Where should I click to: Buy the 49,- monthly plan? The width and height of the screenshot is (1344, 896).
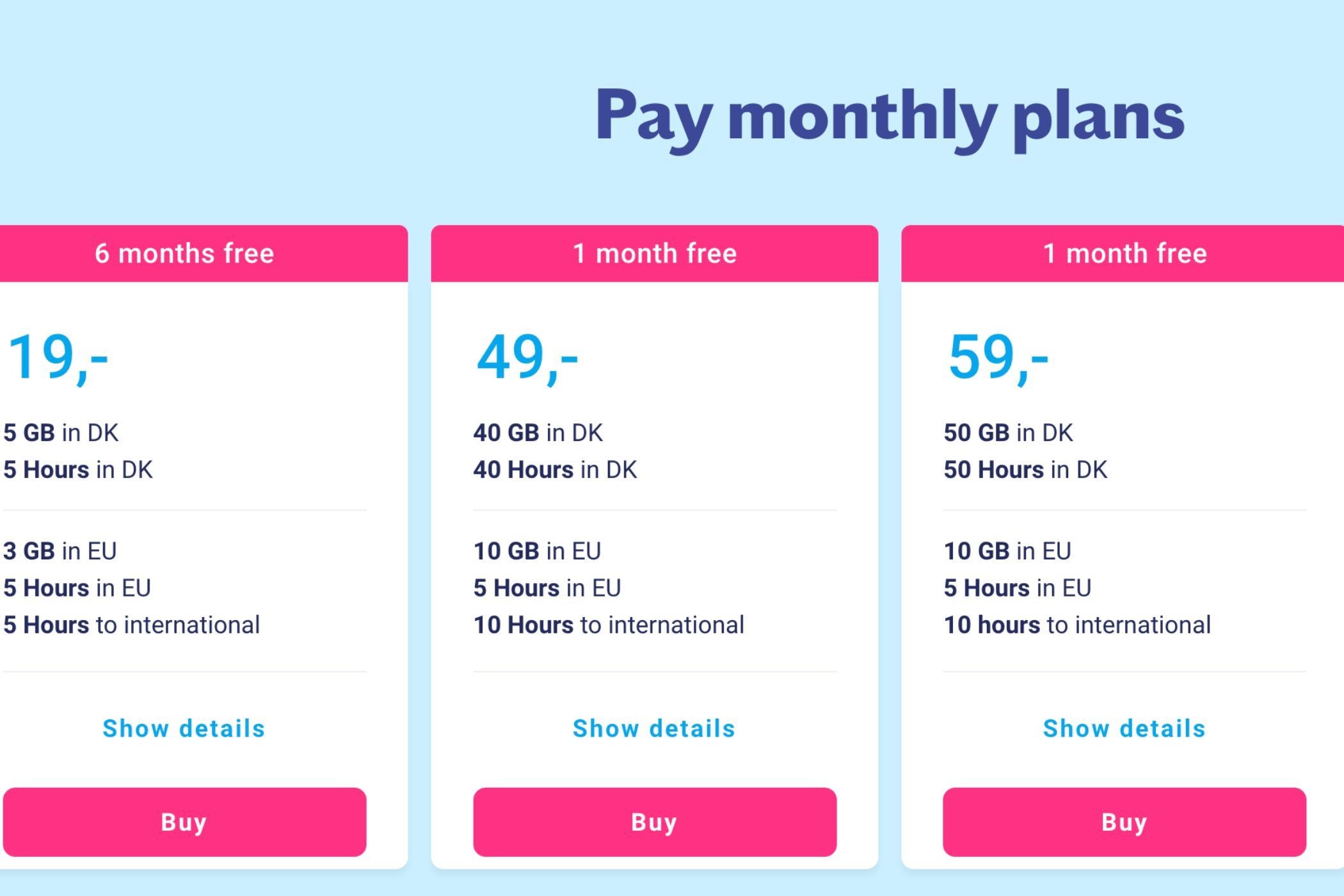655,822
